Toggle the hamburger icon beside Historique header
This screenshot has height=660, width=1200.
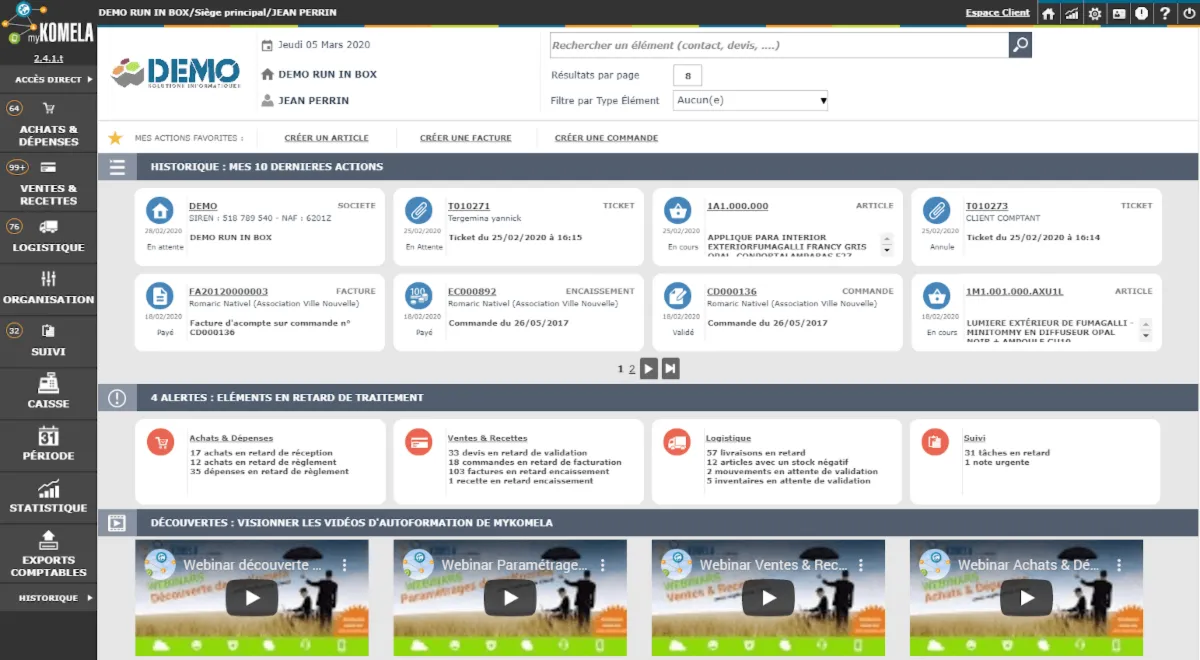(x=117, y=167)
